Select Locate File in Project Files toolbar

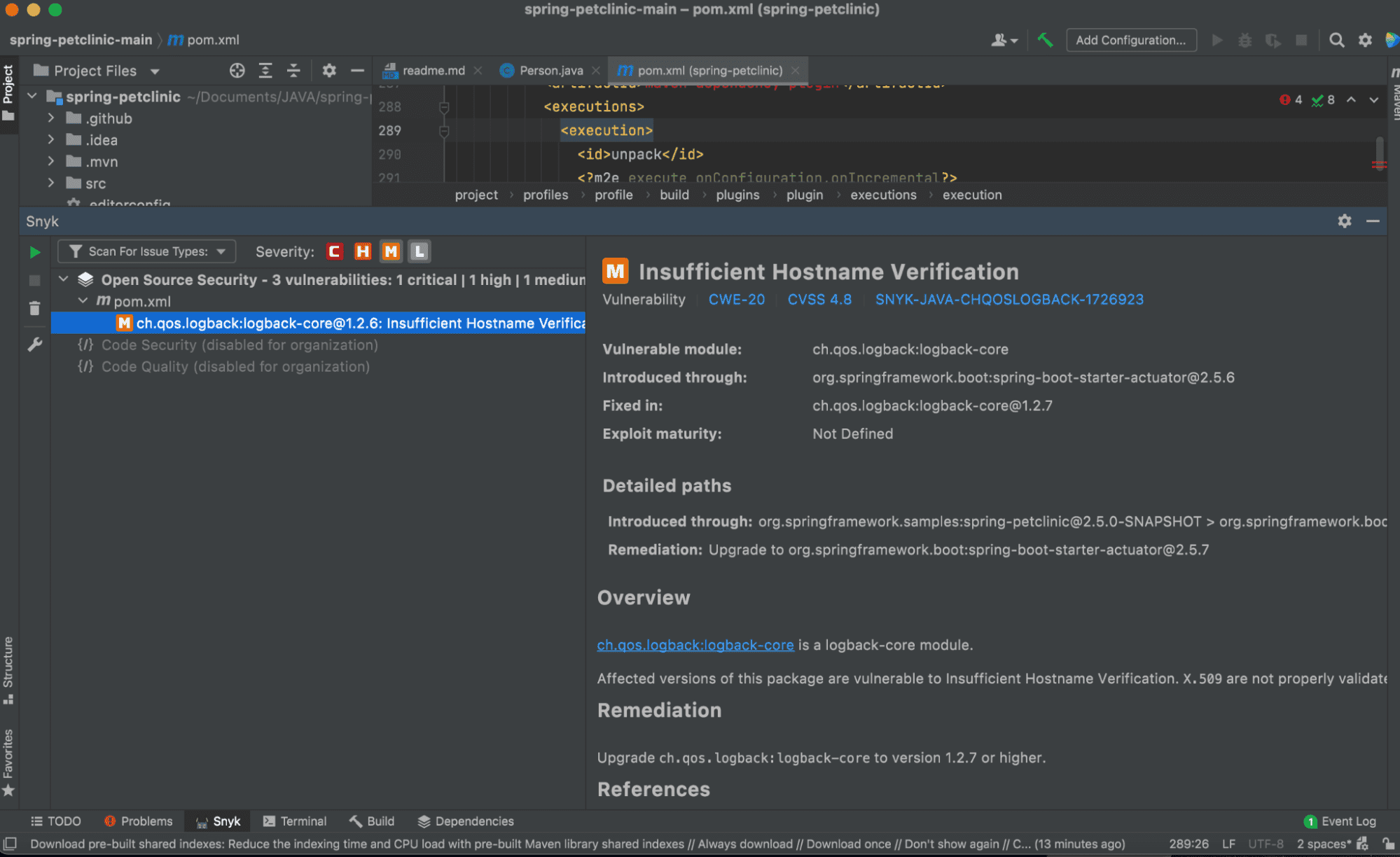237,70
